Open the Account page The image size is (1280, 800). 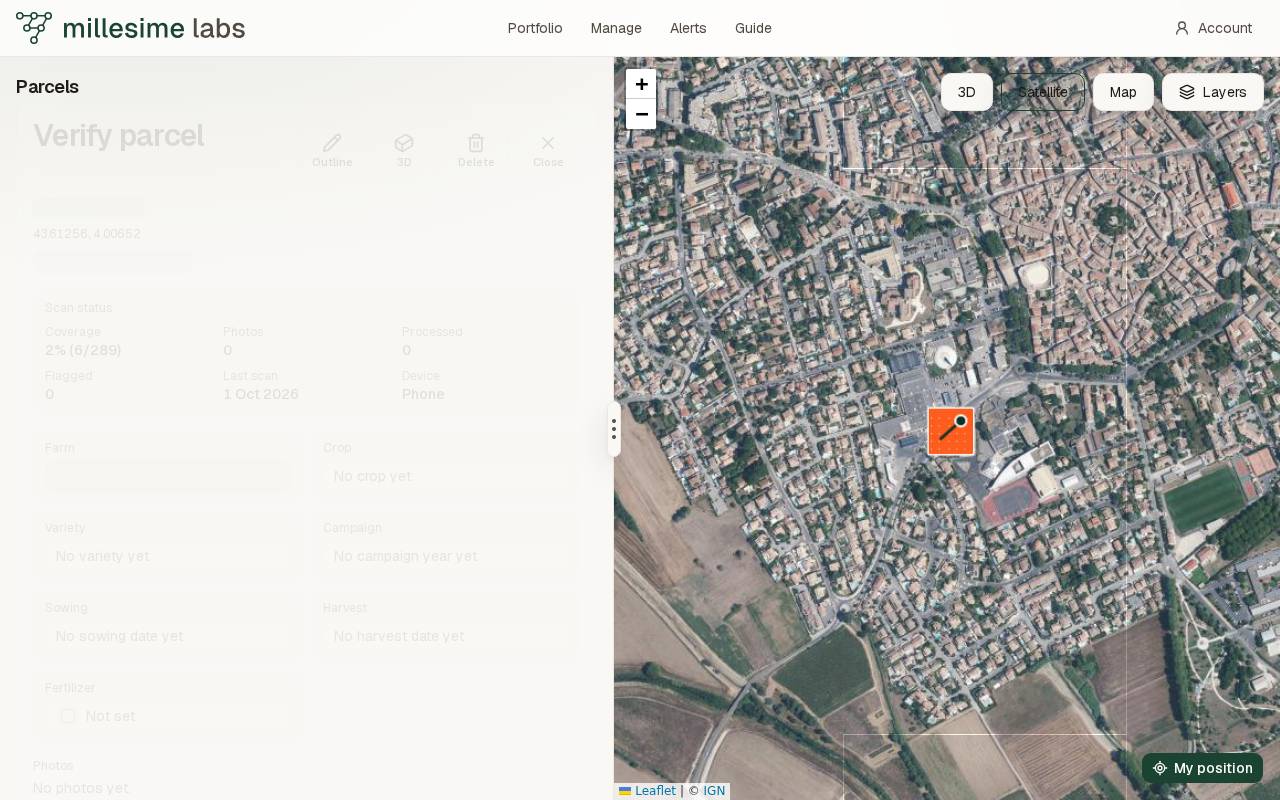(1213, 28)
